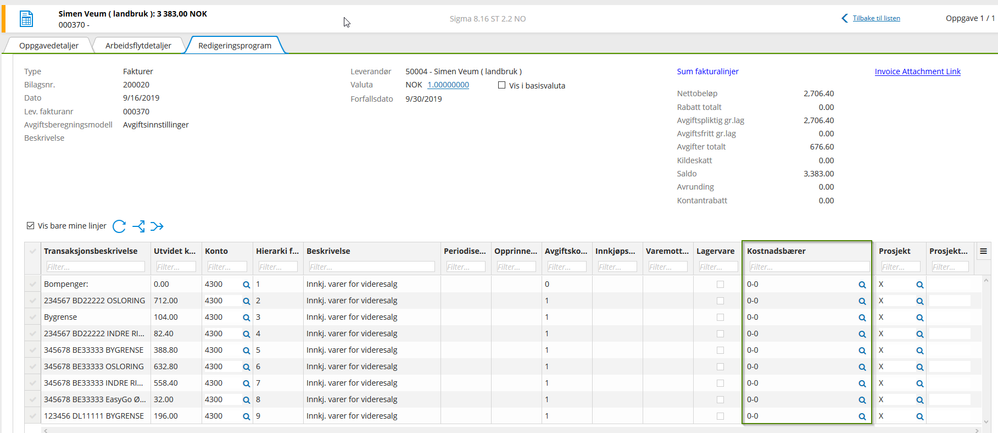Click the Prosjekt filter field
Image resolution: width=998 pixels, height=433 pixels.
pyautogui.click(x=901, y=267)
